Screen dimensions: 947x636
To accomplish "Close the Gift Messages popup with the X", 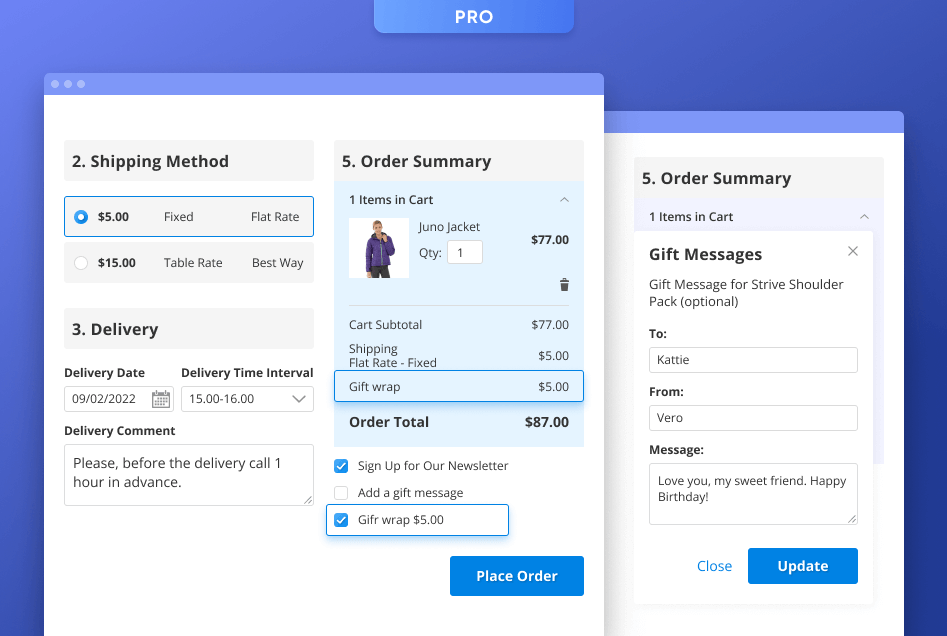I will click(x=852, y=251).
